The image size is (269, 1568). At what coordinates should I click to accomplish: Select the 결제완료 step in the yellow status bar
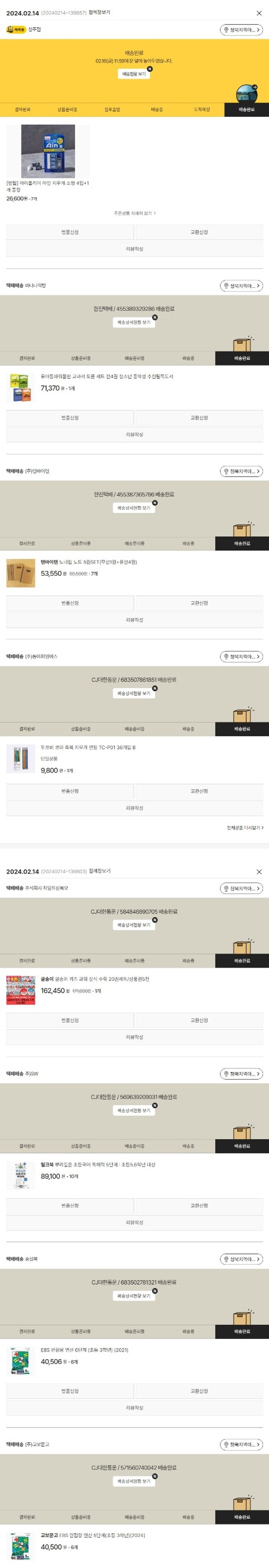coord(23,110)
